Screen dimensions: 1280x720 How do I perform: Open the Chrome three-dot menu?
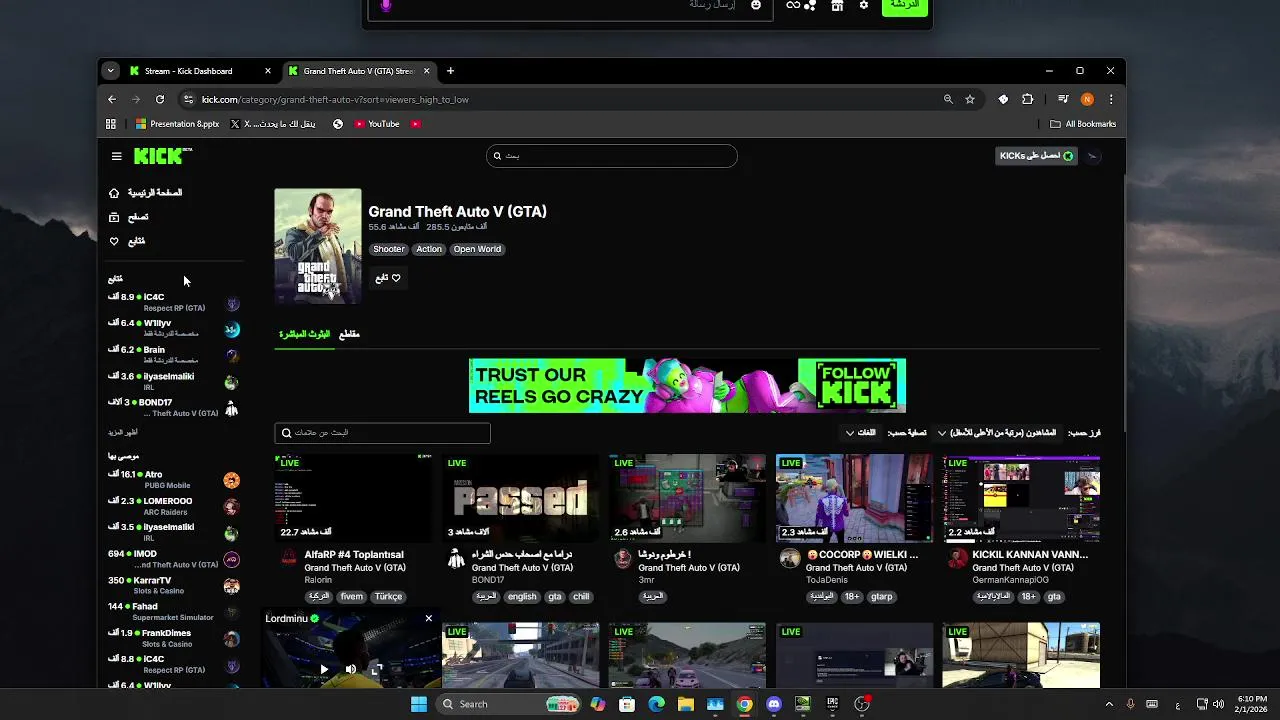(x=1111, y=99)
